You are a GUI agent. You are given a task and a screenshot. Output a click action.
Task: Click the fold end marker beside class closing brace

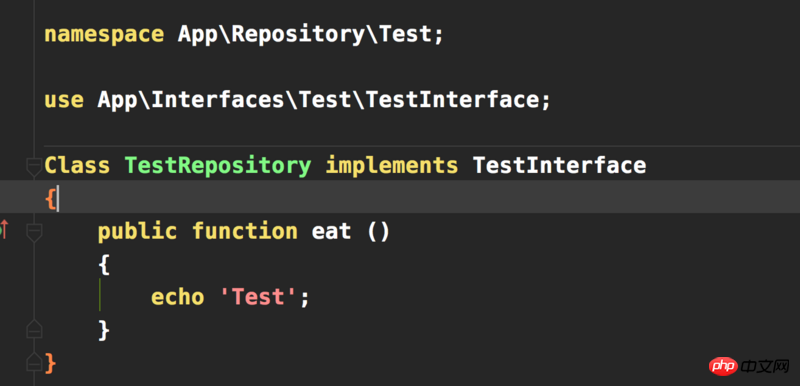(x=34, y=361)
